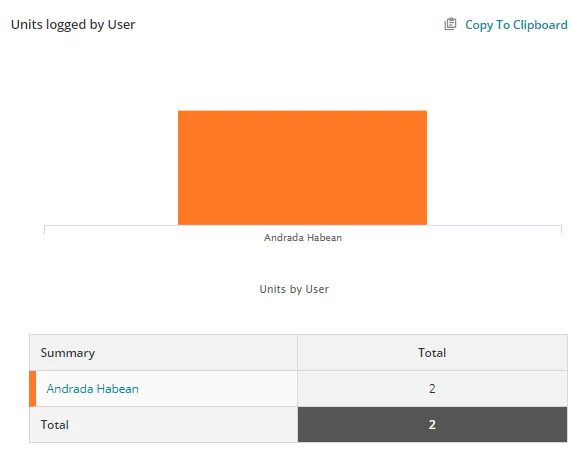Select Andrada Habean's total value cell showing 2
The image size is (588, 471).
pyautogui.click(x=432, y=388)
